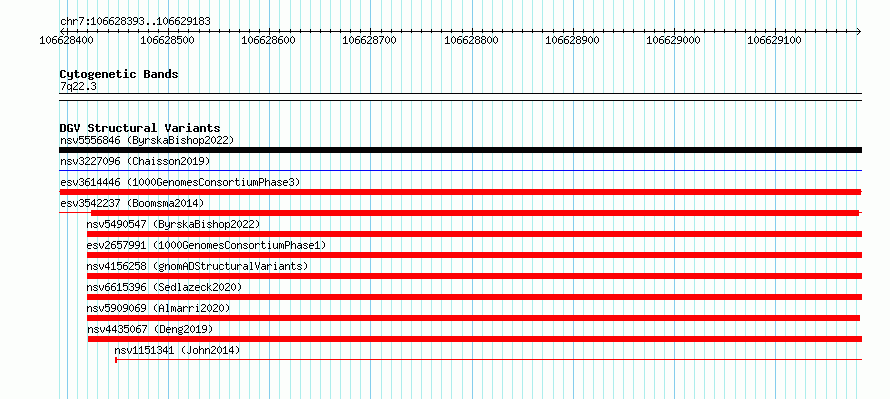The width and height of the screenshot is (890, 399).
Task: Click the red nsv6615396 variant bar
Action: coord(474,297)
